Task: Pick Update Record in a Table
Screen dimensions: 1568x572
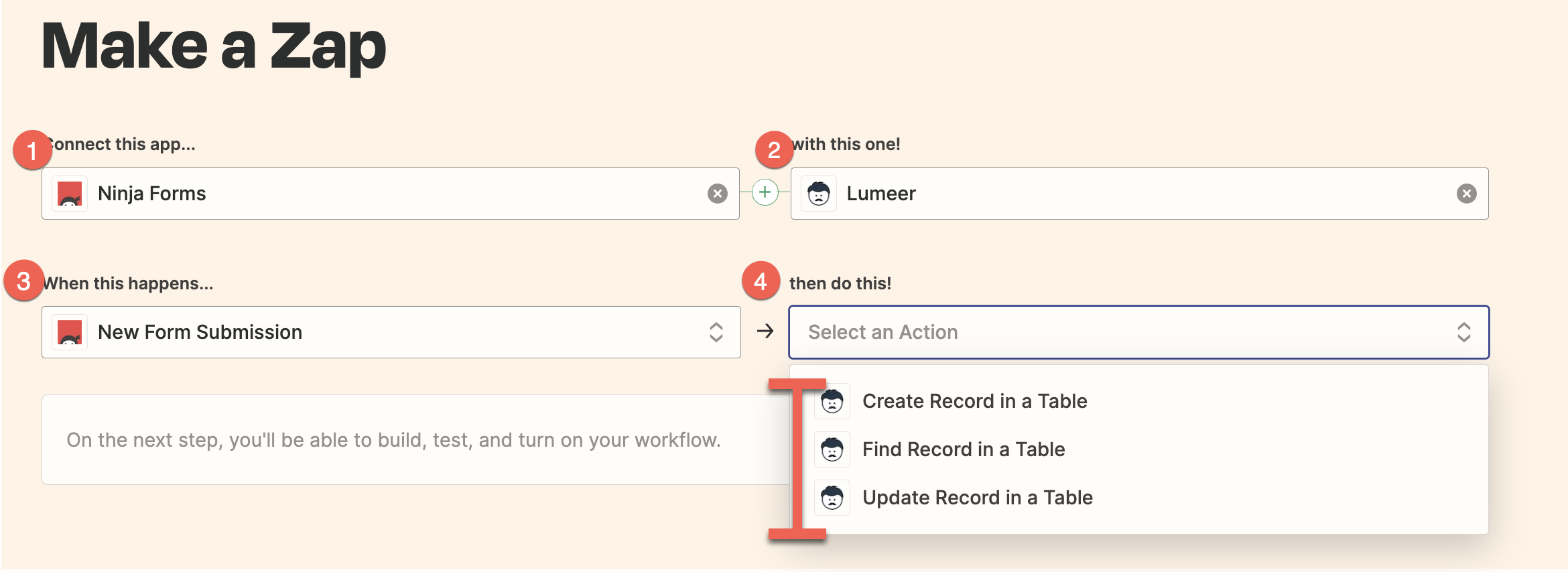Action: click(977, 498)
